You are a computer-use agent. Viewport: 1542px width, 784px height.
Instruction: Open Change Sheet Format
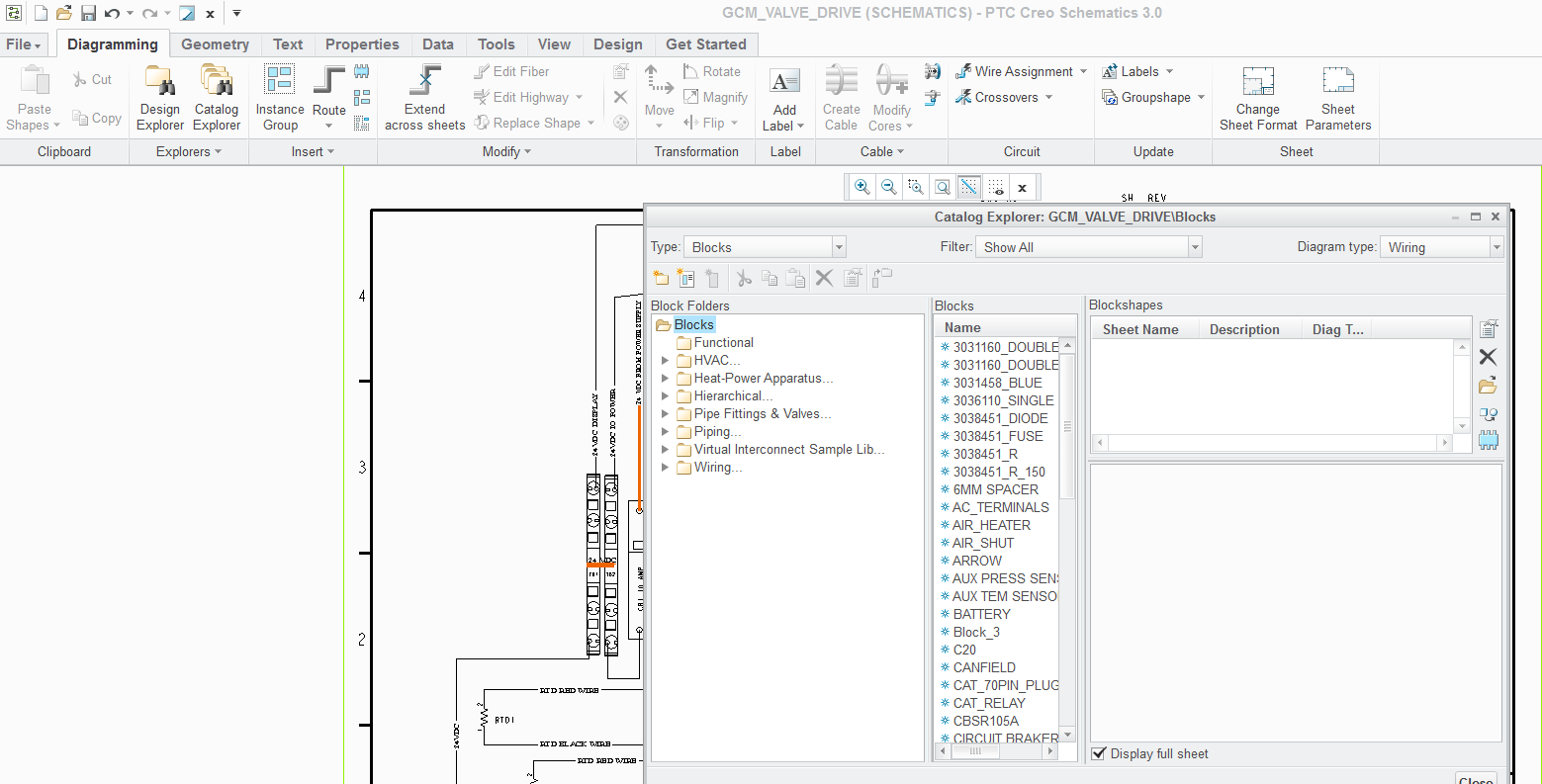click(x=1258, y=98)
